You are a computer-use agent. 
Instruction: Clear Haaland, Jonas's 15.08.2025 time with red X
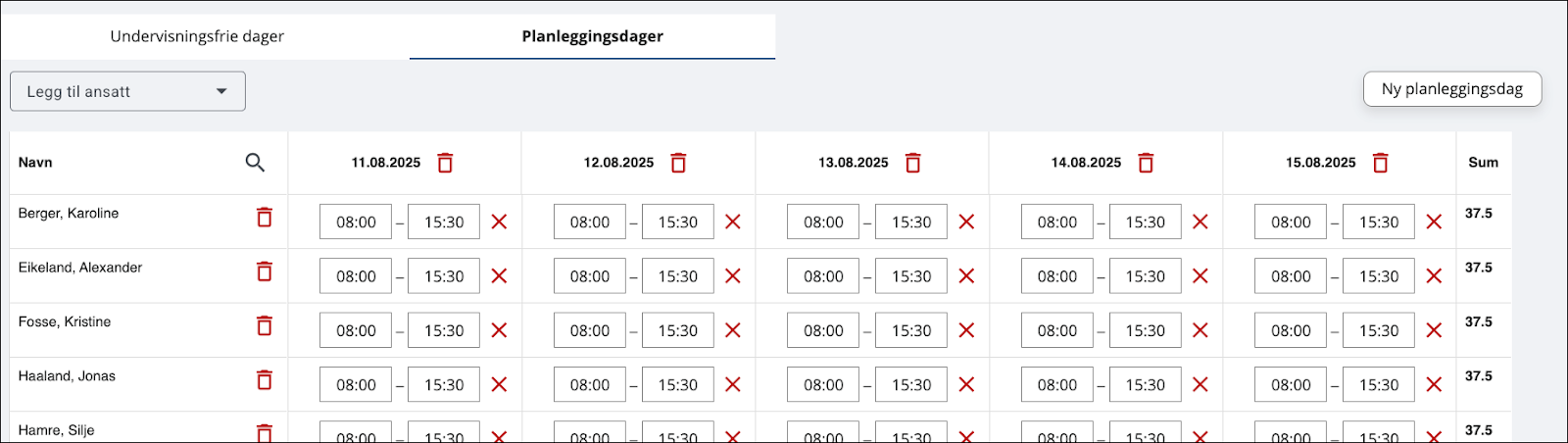coord(1434,385)
